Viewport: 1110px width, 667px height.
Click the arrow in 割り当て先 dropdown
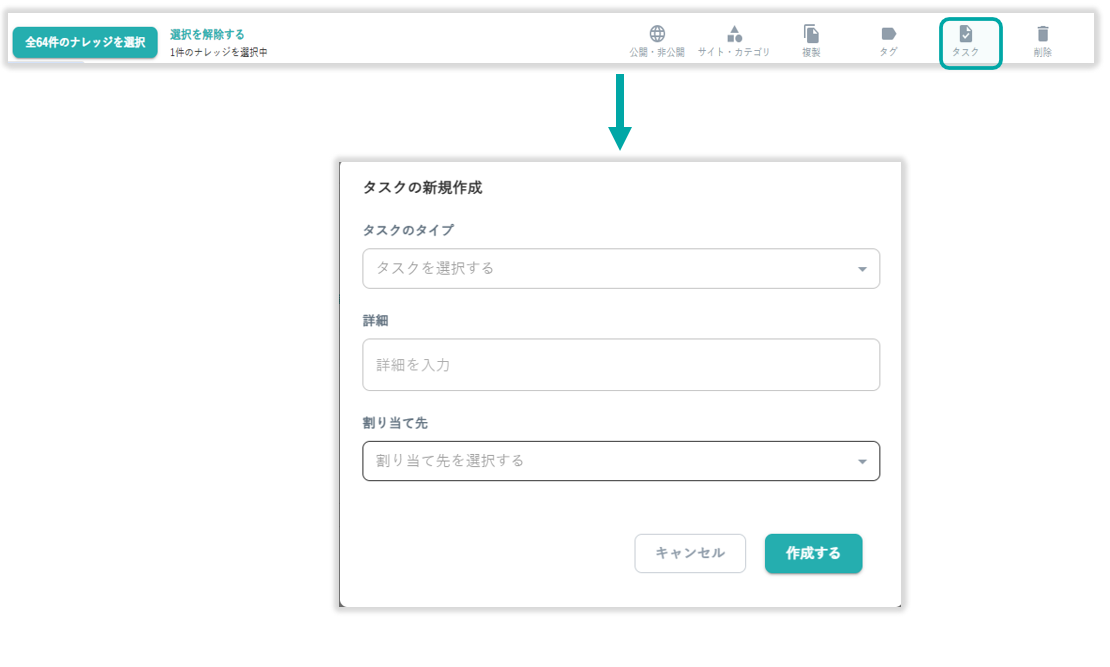coord(862,461)
